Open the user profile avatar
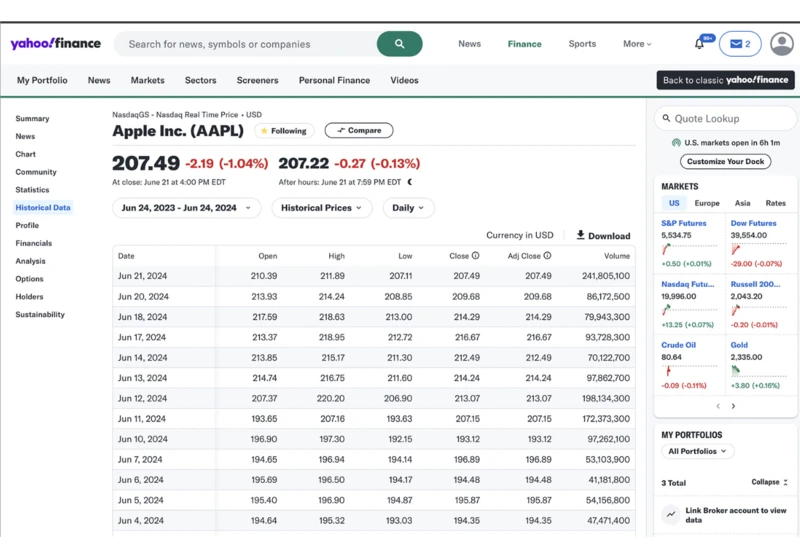 coord(782,44)
